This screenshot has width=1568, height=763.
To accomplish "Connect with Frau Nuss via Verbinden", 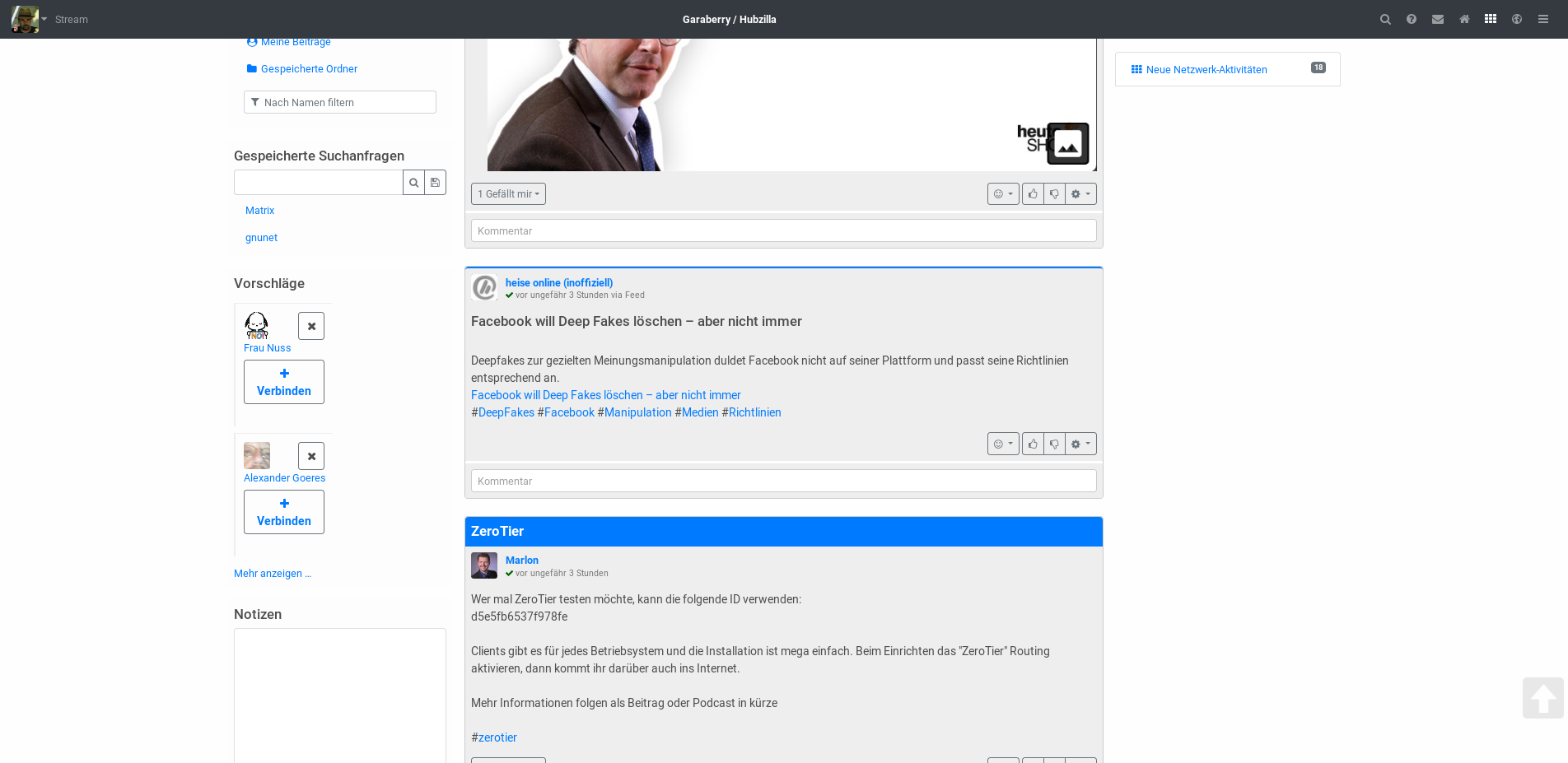I will click(x=284, y=382).
